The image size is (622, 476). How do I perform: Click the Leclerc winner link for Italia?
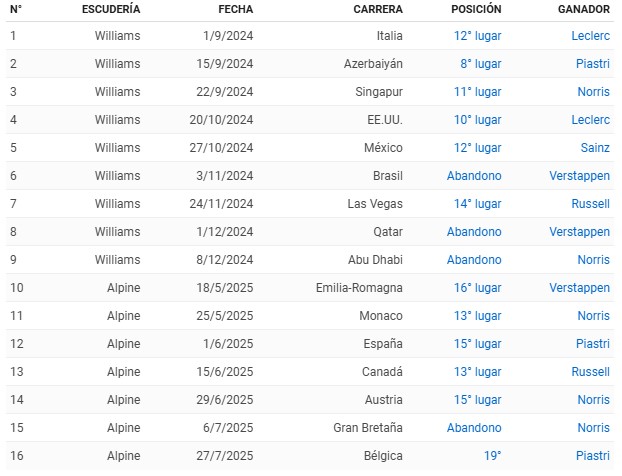point(590,36)
